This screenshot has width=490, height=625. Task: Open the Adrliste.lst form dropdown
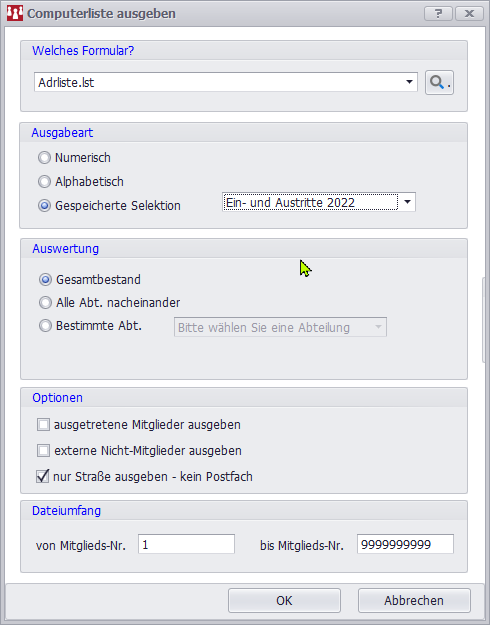coord(226,82)
